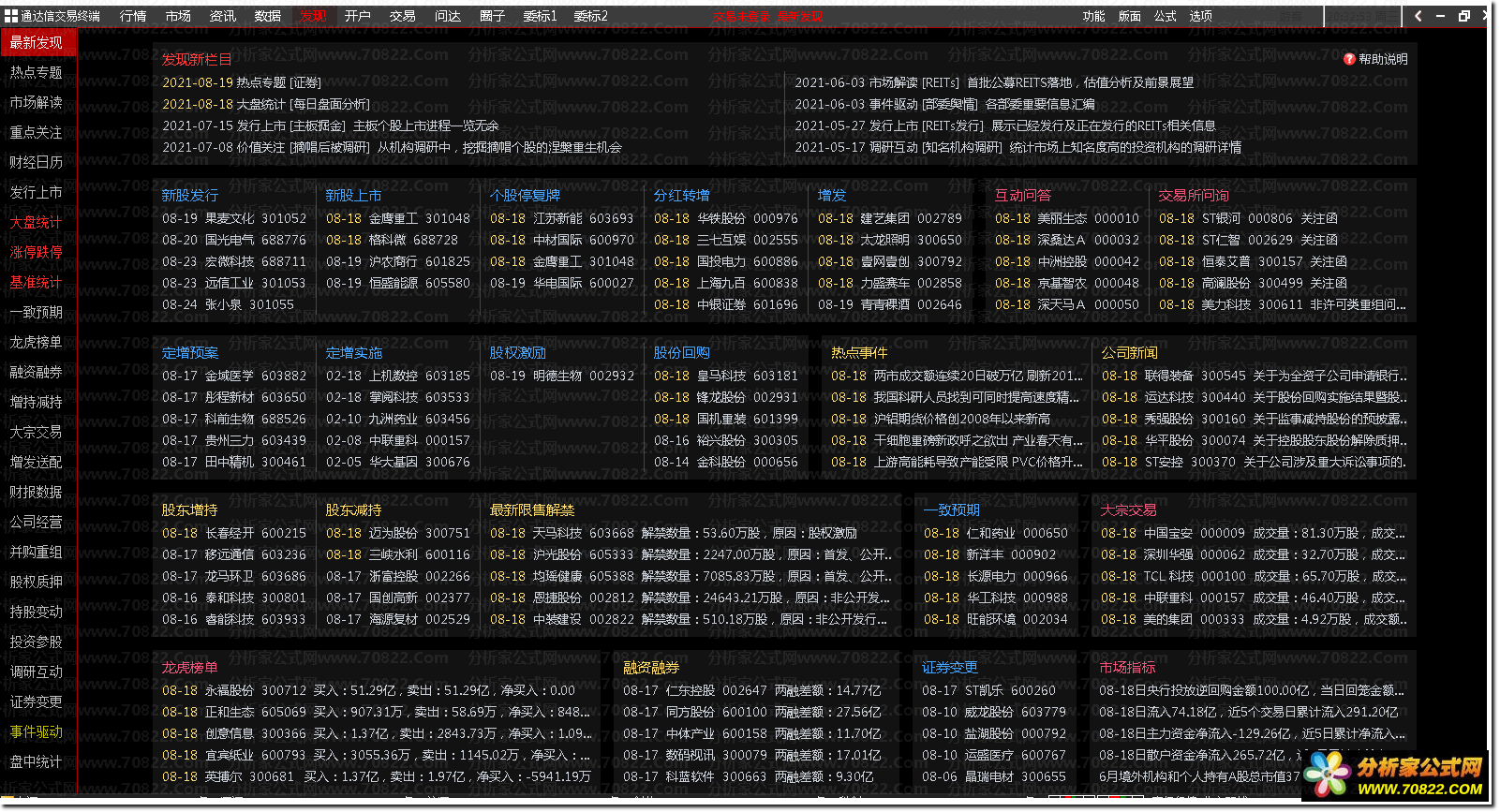Select 投资参股 in the sidebar
The height and width of the screenshot is (812, 1500).
[x=37, y=642]
